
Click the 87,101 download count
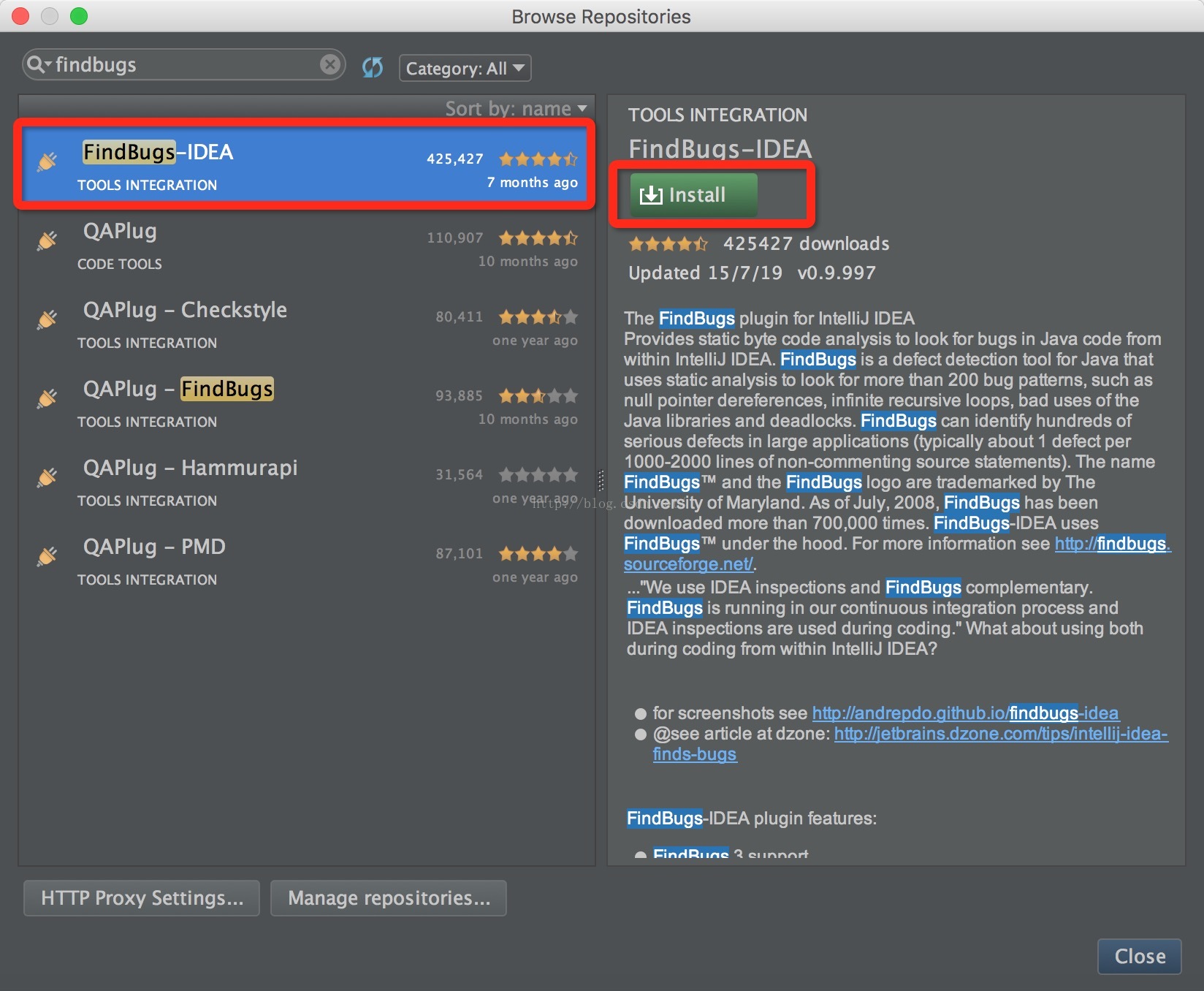tap(460, 553)
